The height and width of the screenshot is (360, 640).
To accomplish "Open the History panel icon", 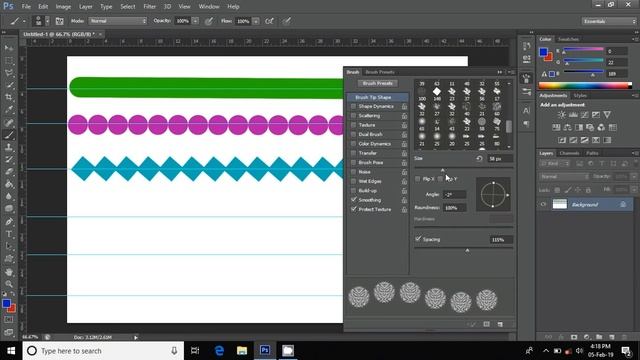I will (527, 46).
